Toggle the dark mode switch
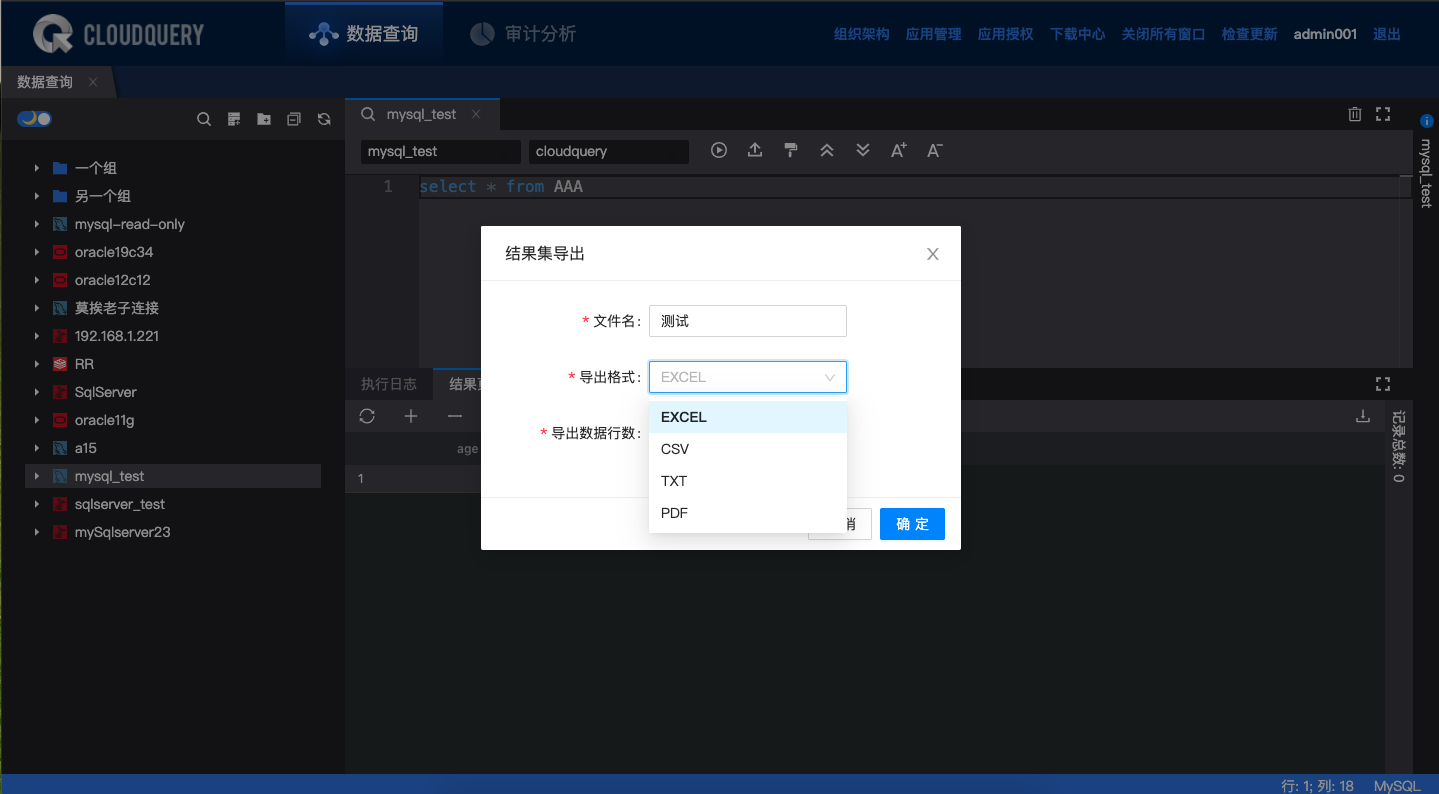Viewport: 1439px width, 794px height. point(34,119)
